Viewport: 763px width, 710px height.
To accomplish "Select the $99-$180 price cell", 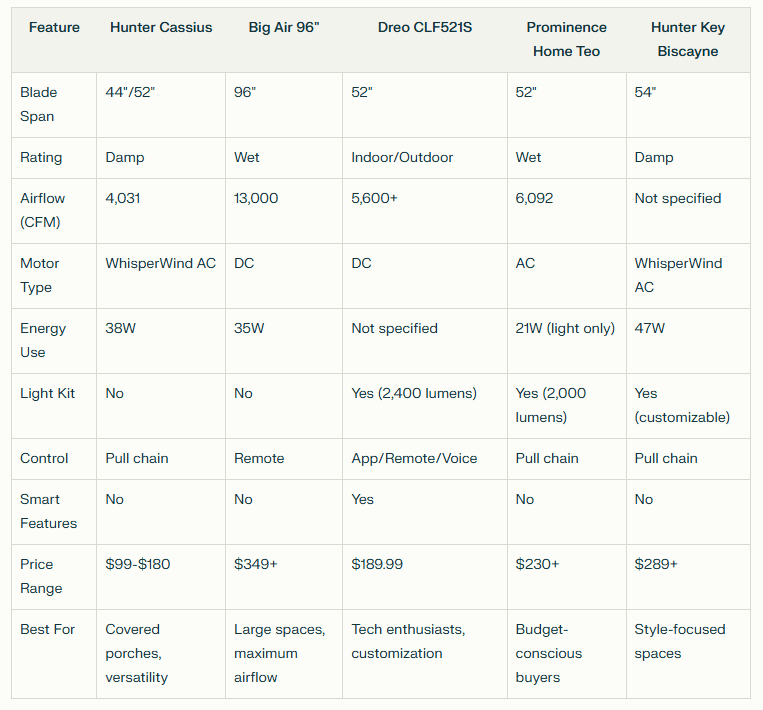I will pyautogui.click(x=138, y=564).
